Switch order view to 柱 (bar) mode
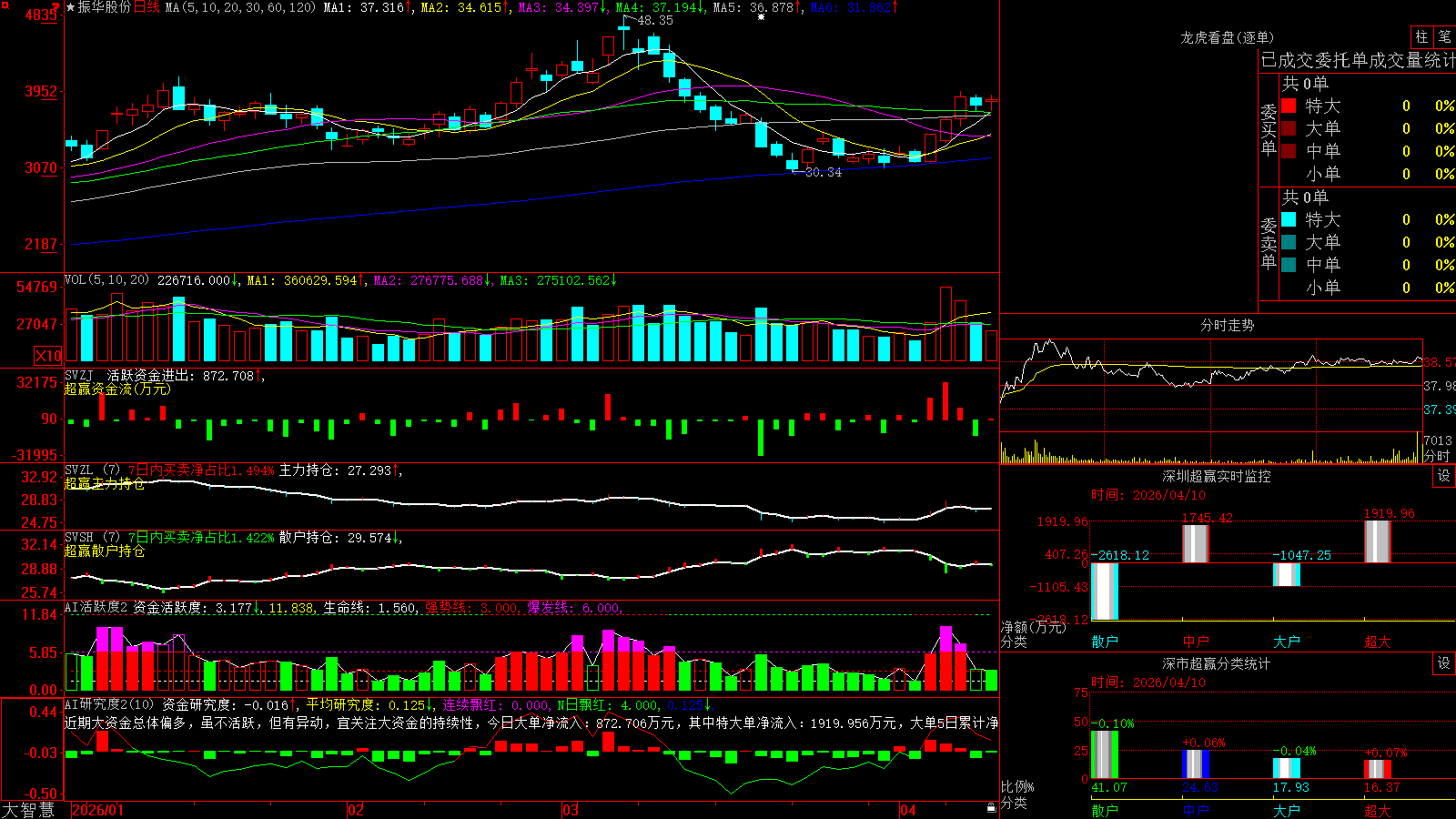Screen dimensions: 1456x819 pos(1421,36)
